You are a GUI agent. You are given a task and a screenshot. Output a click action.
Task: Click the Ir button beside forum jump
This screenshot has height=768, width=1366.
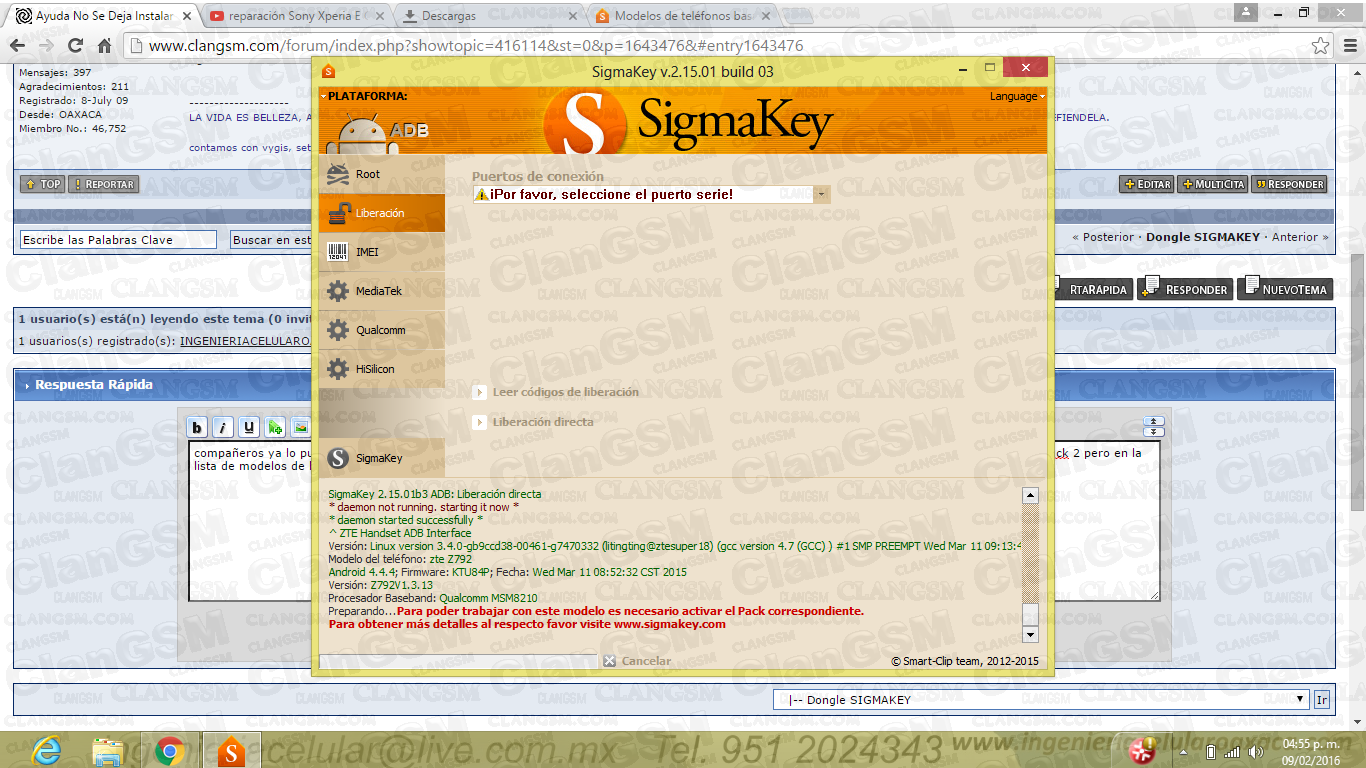(1322, 700)
